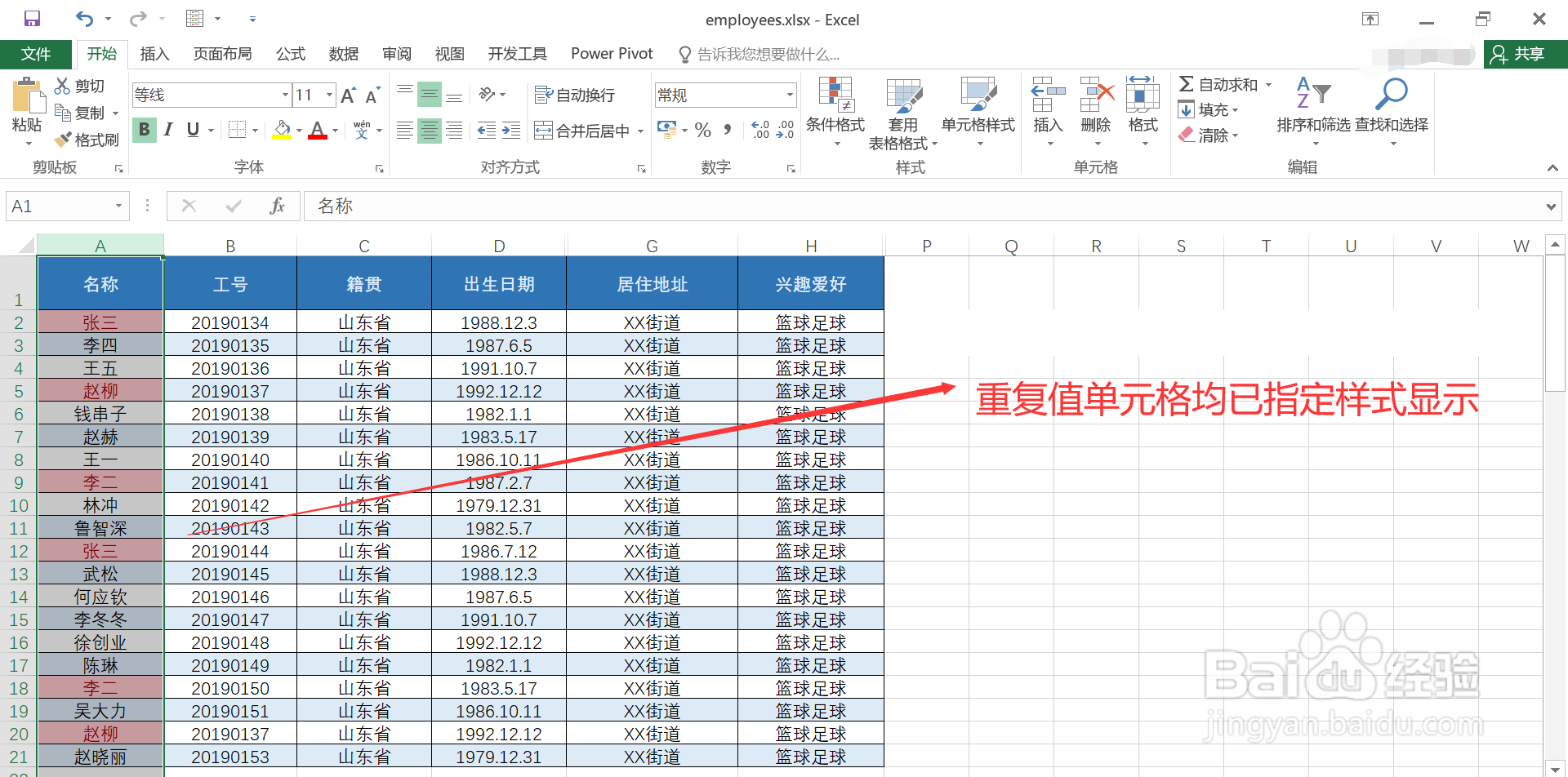Open 条件格式 conditional formatting
Viewport: 1568px width, 777px height.
(x=835, y=112)
